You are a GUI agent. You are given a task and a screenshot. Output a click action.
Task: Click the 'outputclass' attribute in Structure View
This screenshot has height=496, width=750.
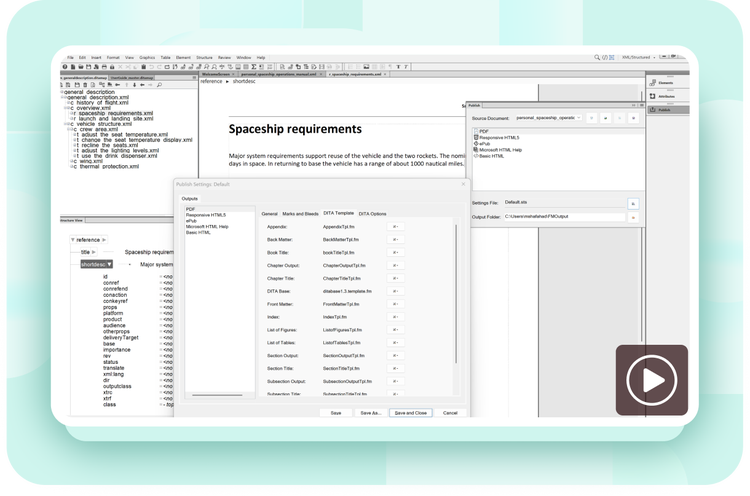pos(117,386)
